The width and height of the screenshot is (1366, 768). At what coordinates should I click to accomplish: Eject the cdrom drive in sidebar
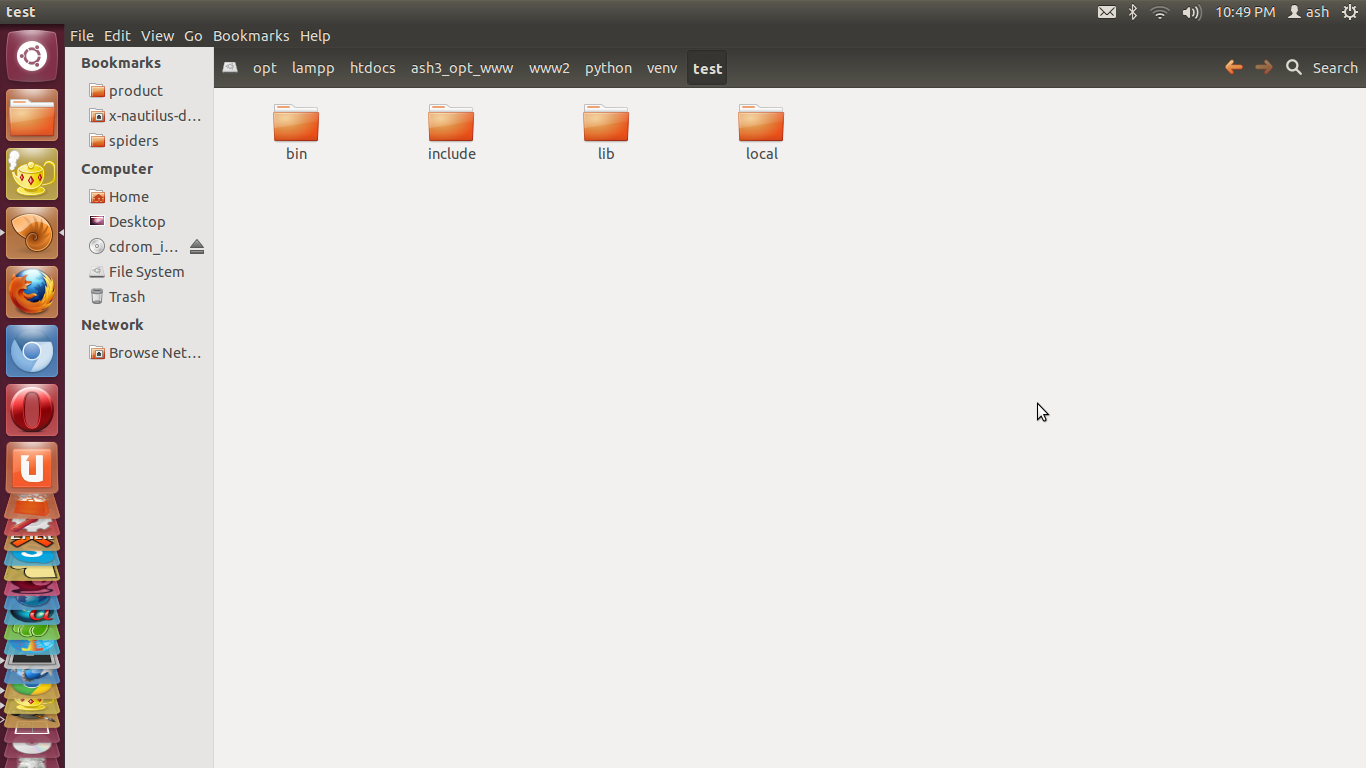click(x=197, y=247)
